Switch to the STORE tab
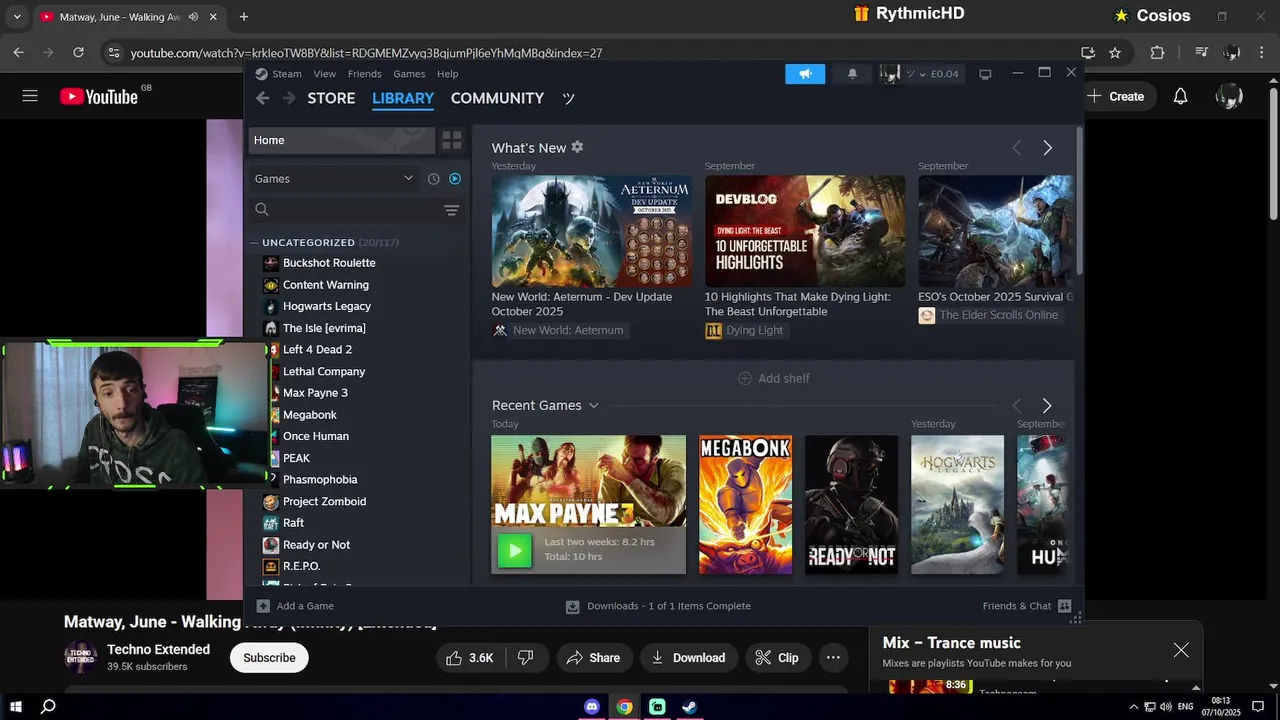This screenshot has width=1280, height=720. 331,98
